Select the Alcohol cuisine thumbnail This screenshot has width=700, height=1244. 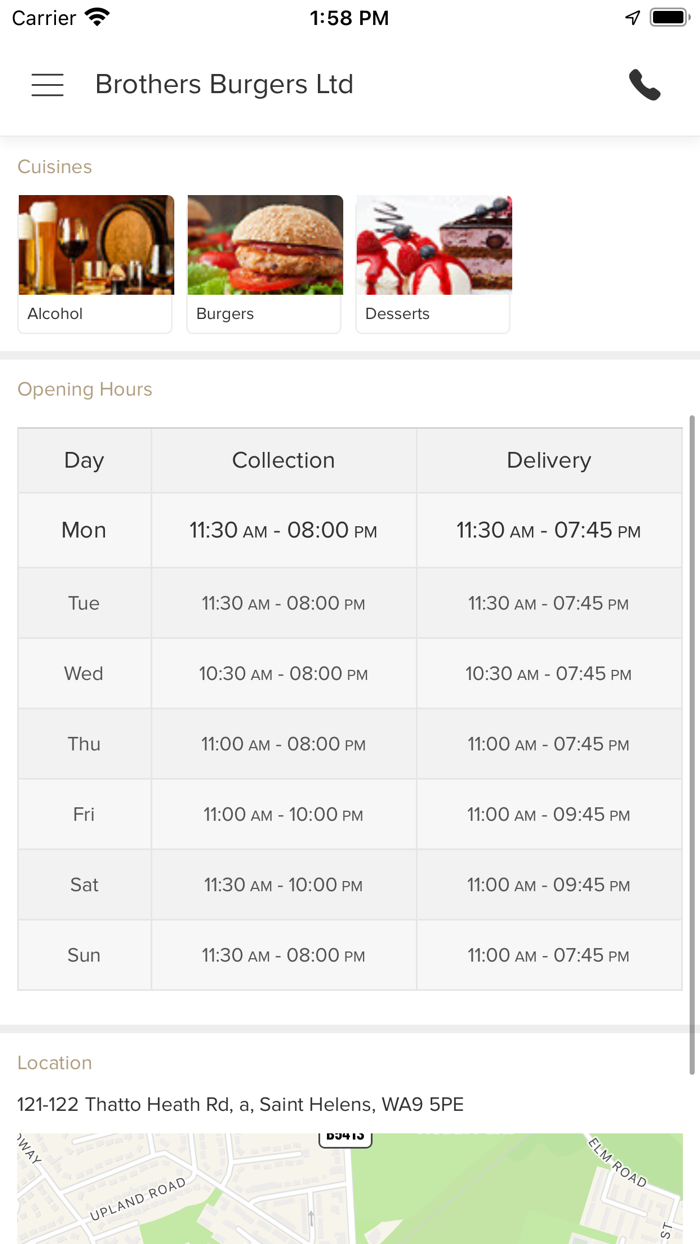(x=96, y=263)
